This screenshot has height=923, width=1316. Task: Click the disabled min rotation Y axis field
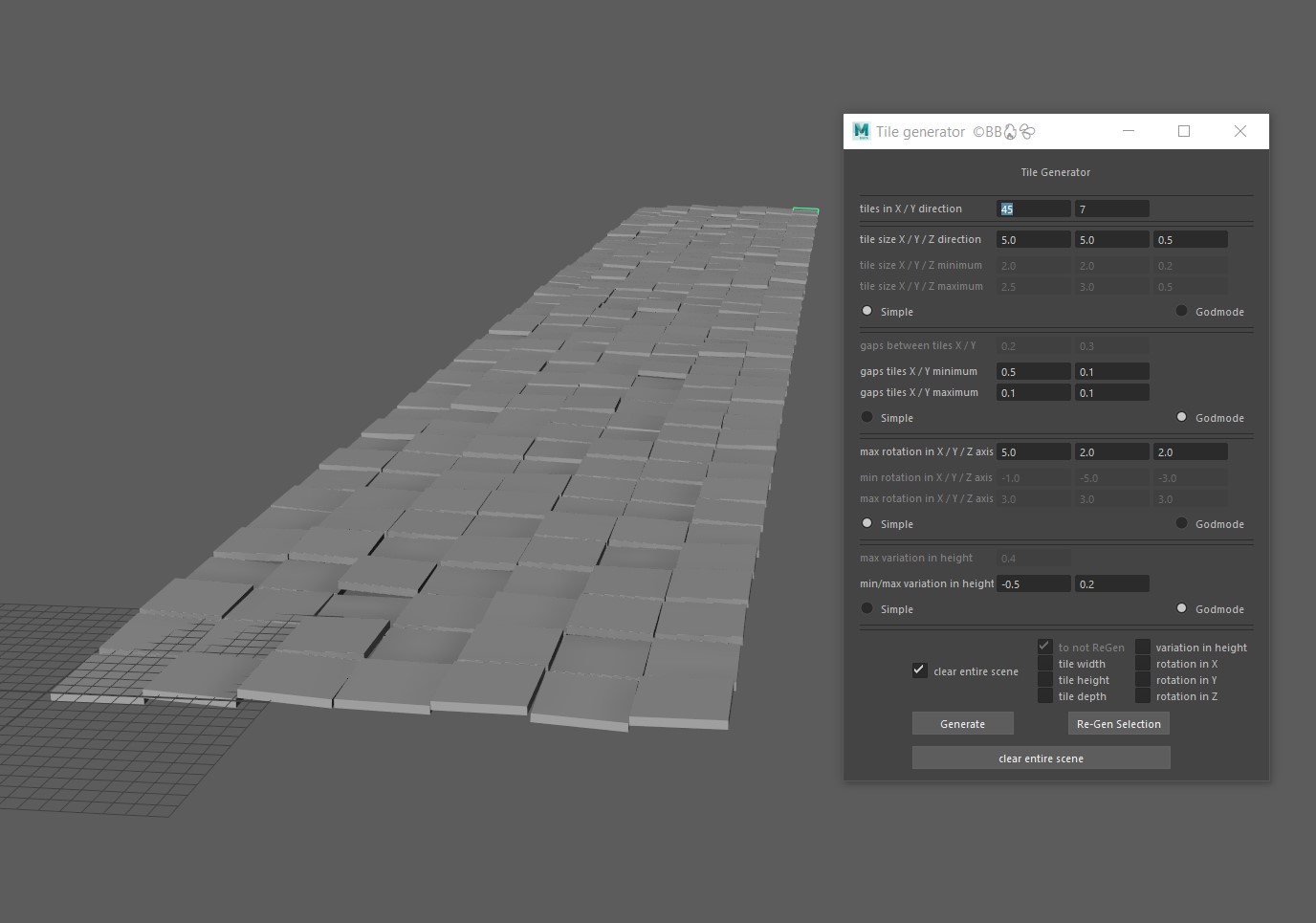coord(1112,477)
